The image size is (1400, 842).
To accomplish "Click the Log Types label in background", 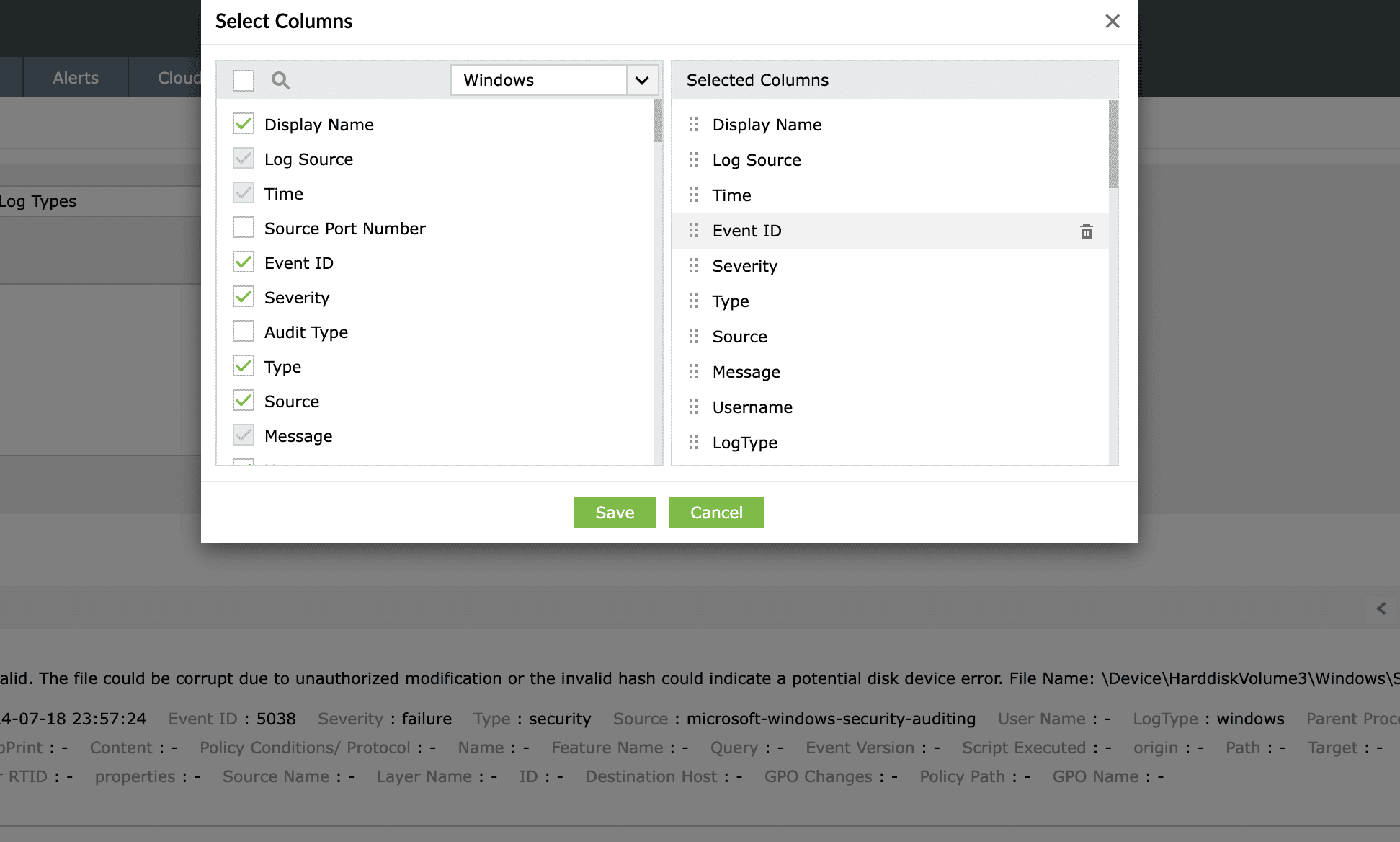I will tap(38, 201).
